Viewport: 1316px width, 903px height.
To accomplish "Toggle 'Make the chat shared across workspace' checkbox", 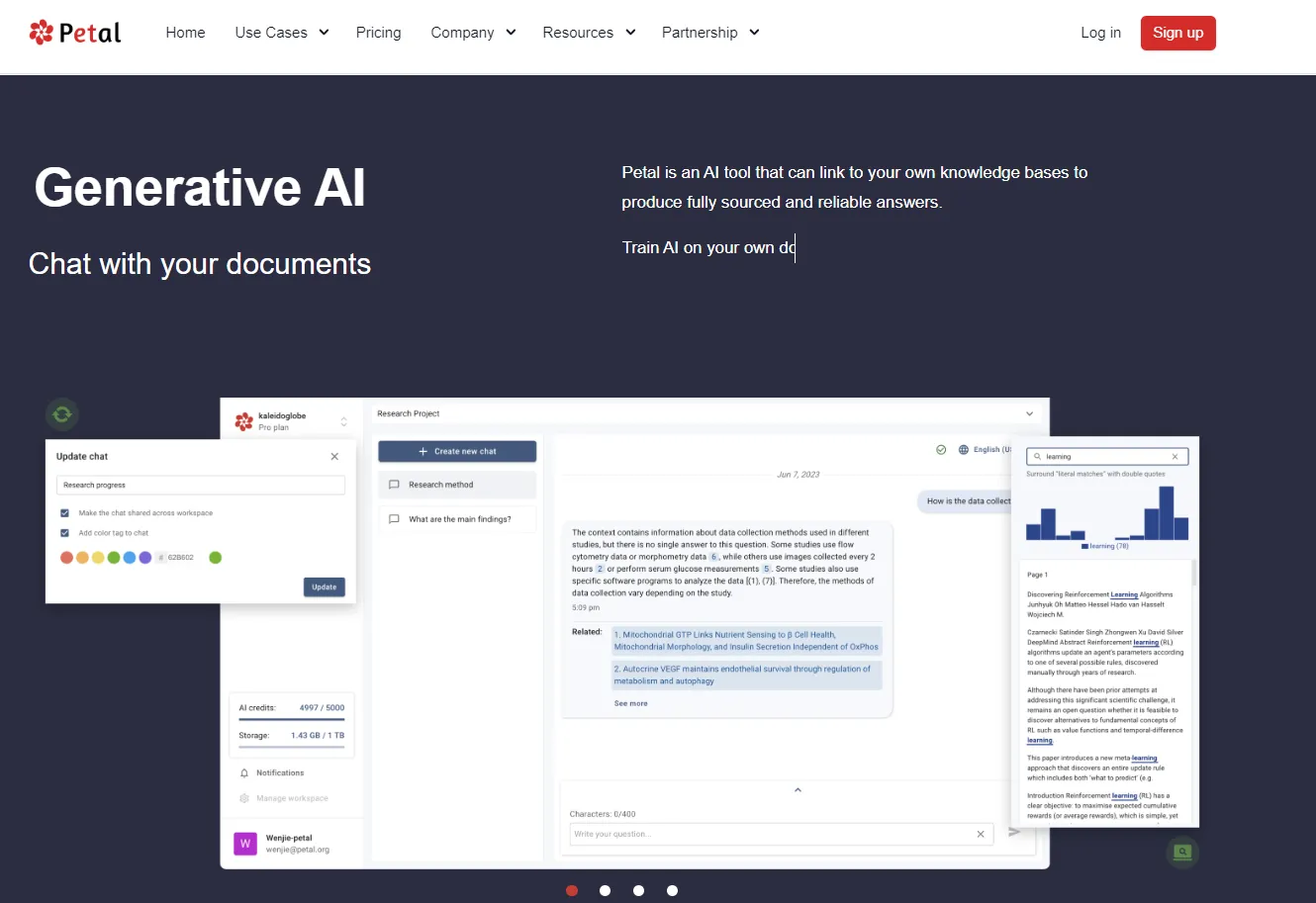I will coord(64,513).
